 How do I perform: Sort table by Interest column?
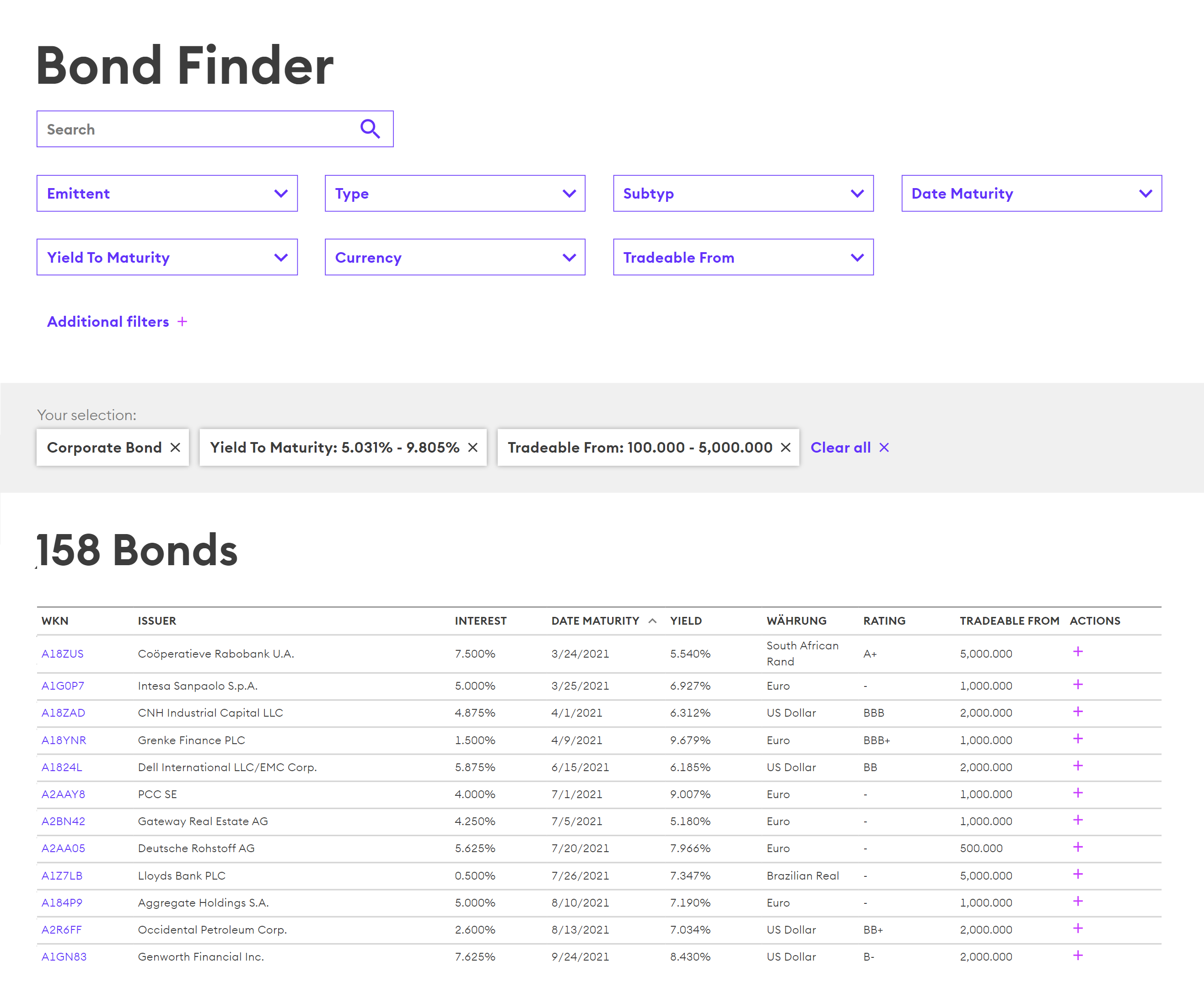point(481,621)
